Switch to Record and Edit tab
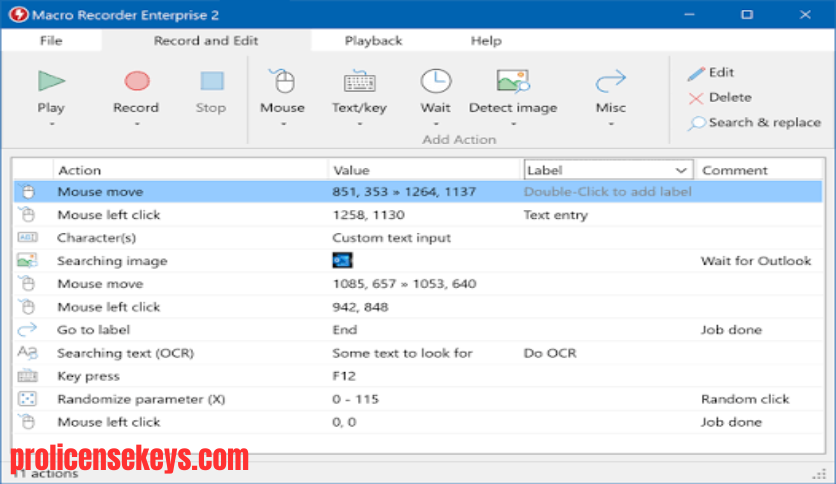The height and width of the screenshot is (484, 836). click(x=206, y=41)
